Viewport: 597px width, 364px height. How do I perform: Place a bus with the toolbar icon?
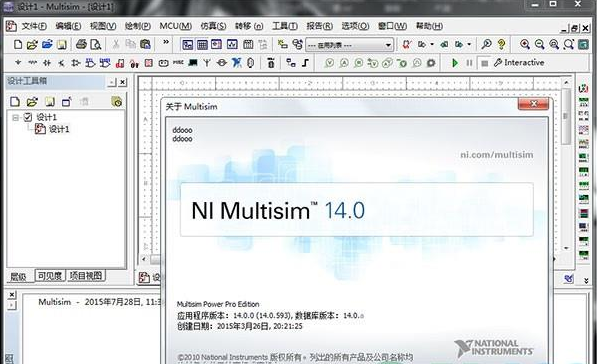pyautogui.click(x=305, y=63)
